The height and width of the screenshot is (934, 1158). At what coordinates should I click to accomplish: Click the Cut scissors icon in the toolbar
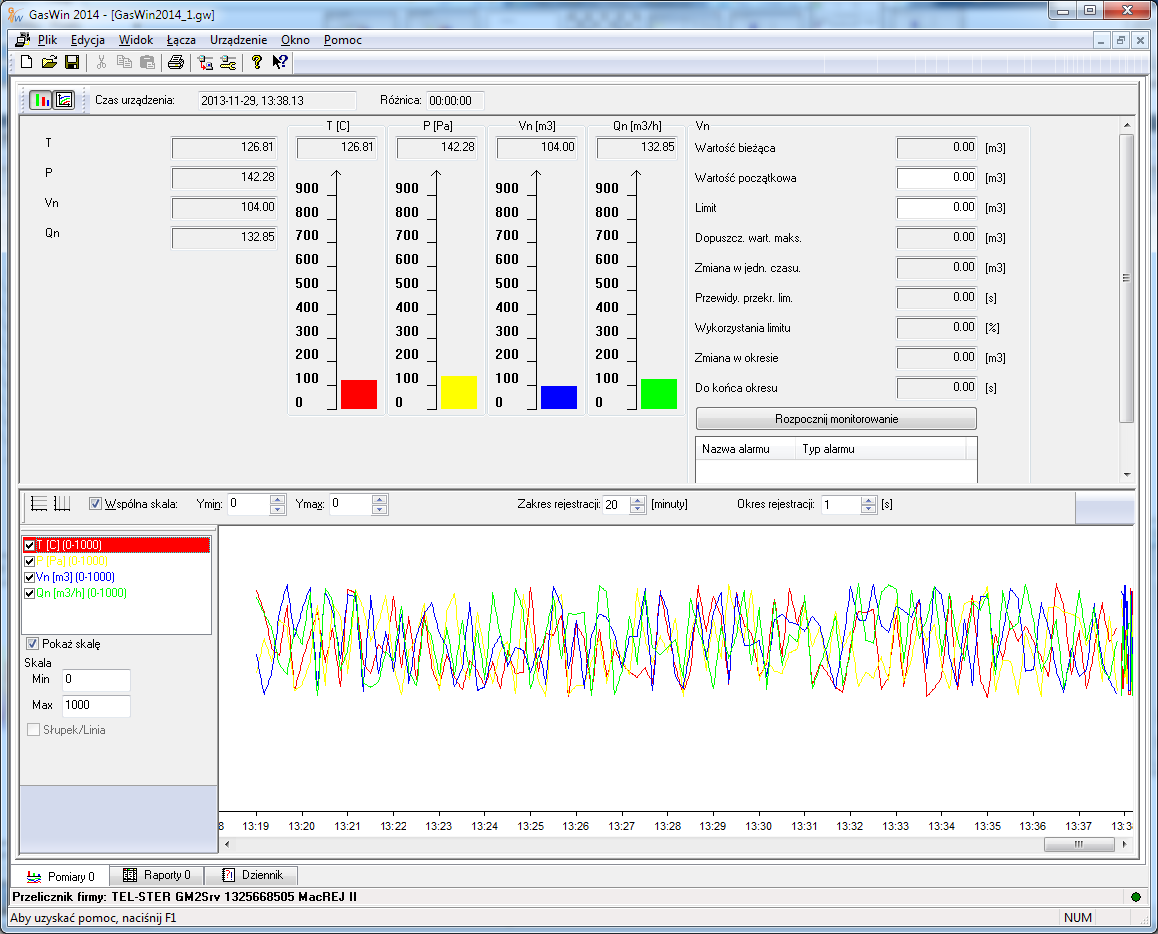[101, 62]
